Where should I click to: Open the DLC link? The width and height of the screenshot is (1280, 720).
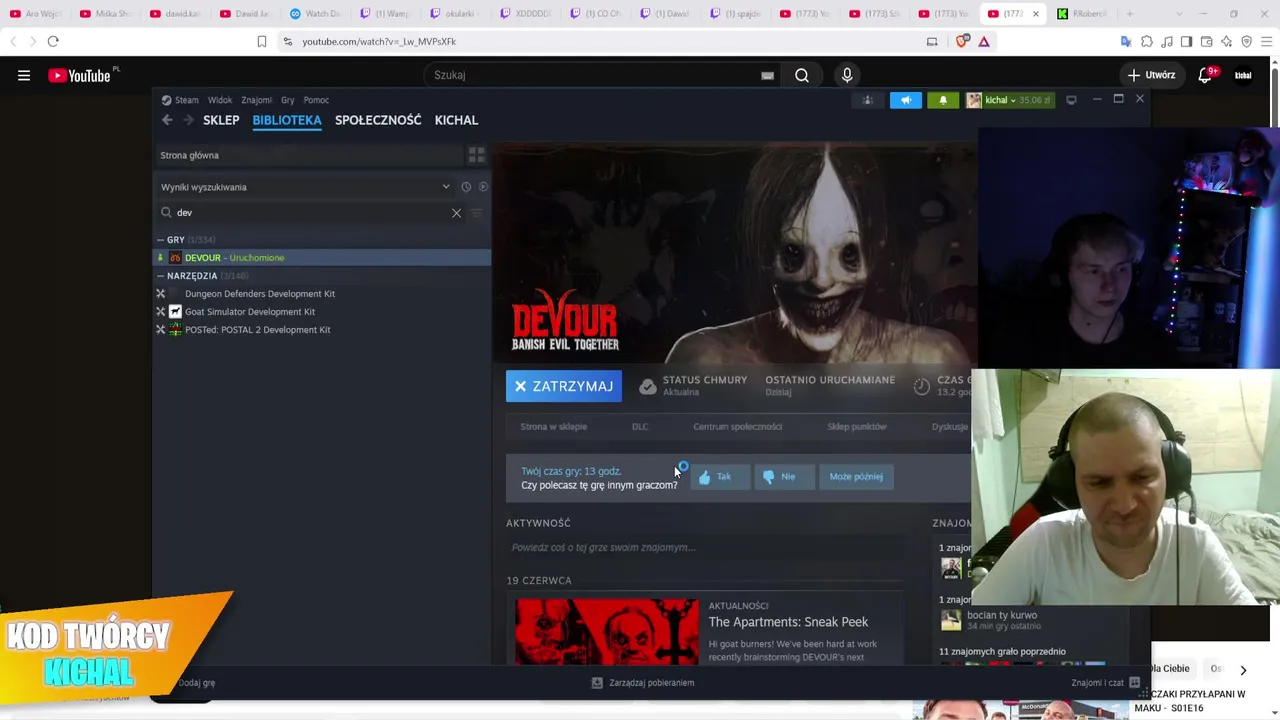tap(640, 427)
